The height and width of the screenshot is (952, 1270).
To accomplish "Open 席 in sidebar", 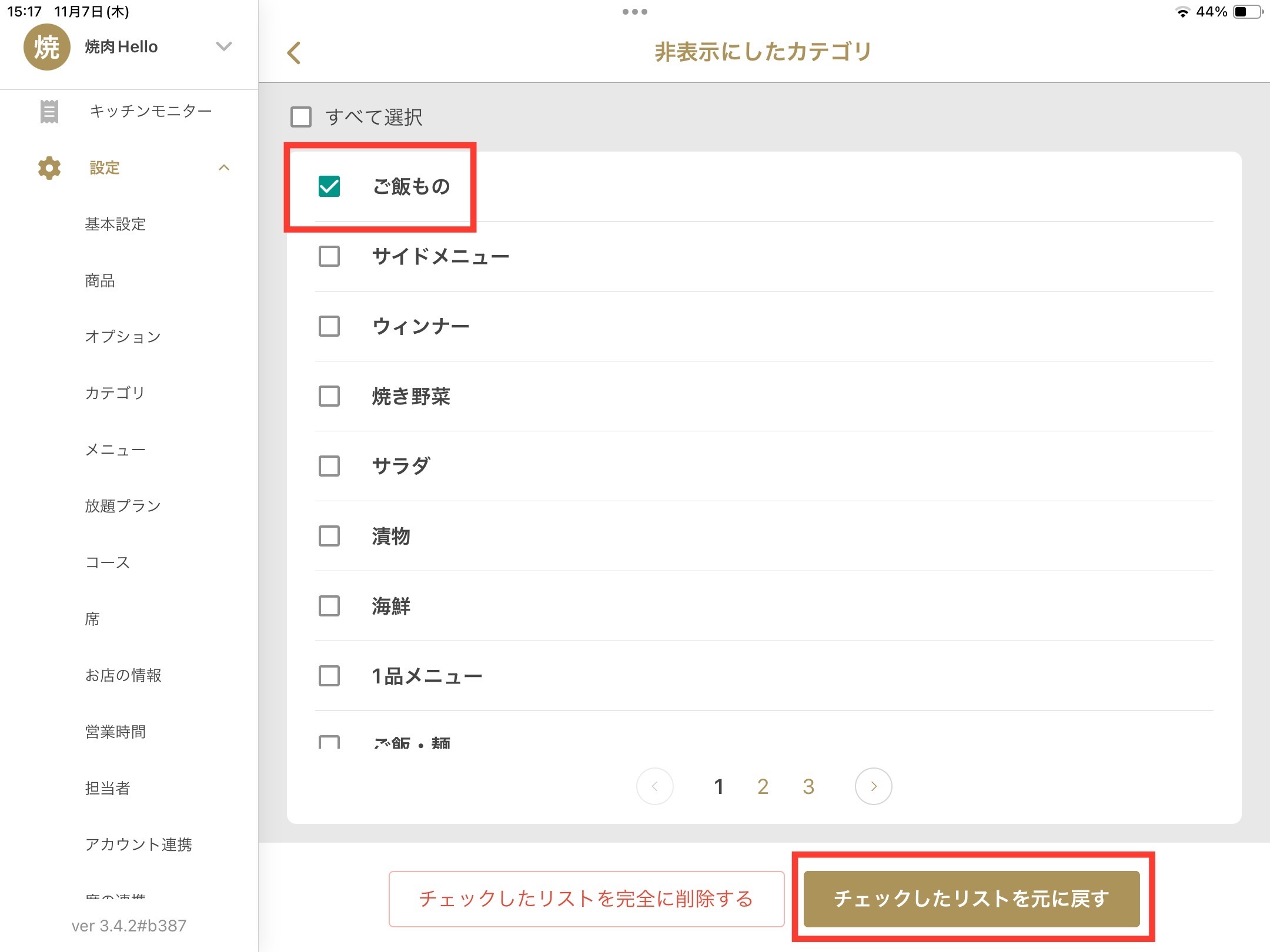I will pyautogui.click(x=92, y=619).
